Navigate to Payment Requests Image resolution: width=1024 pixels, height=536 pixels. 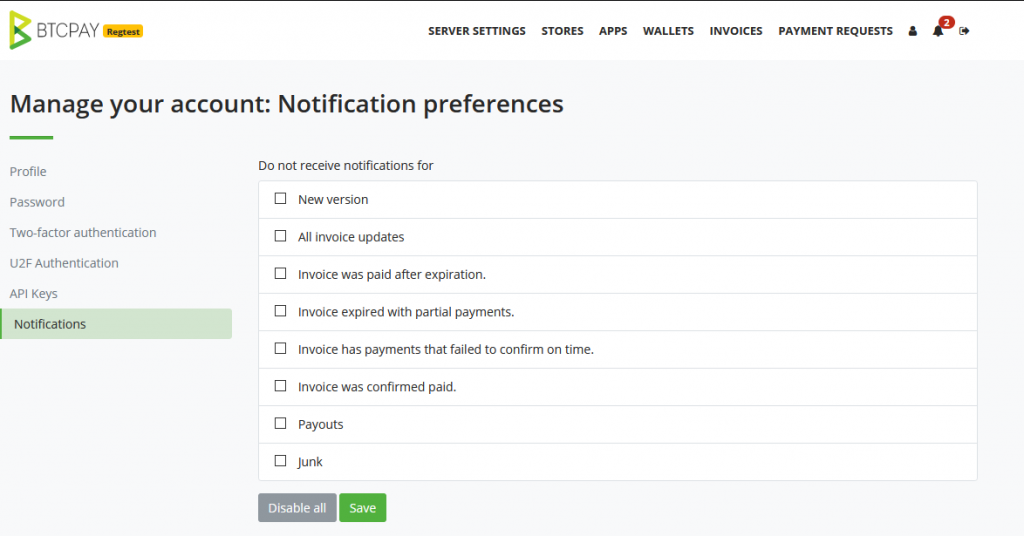tap(835, 31)
